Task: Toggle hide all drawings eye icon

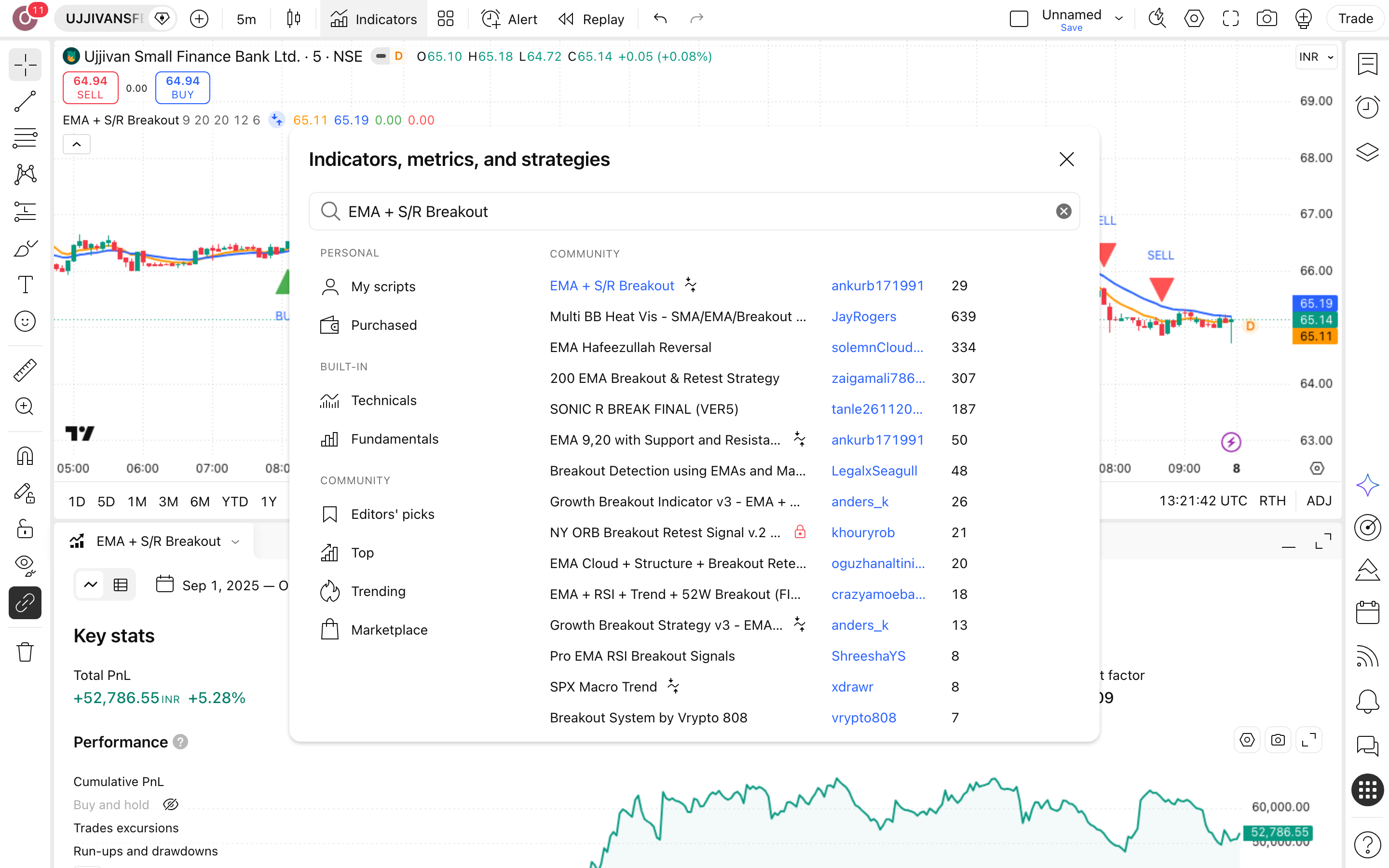Action: click(25, 566)
